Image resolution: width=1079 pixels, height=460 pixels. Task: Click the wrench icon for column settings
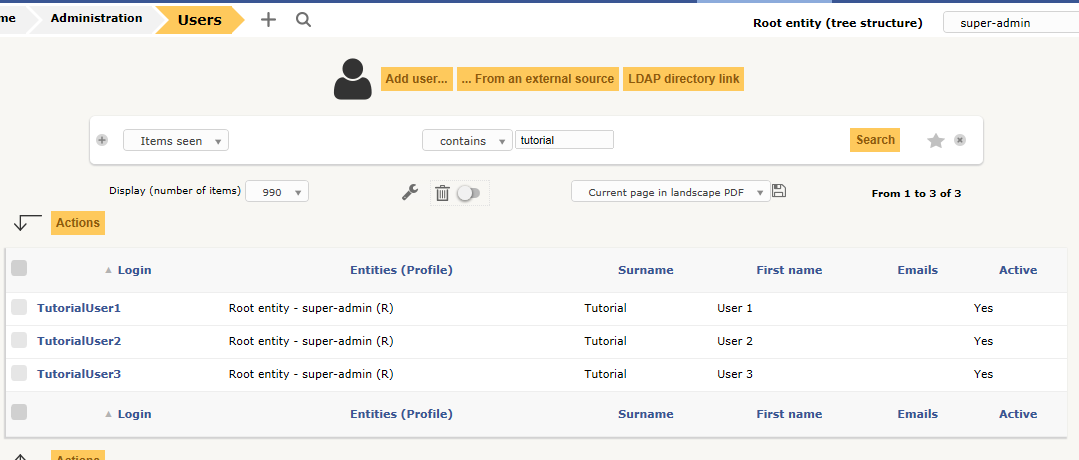click(x=409, y=193)
